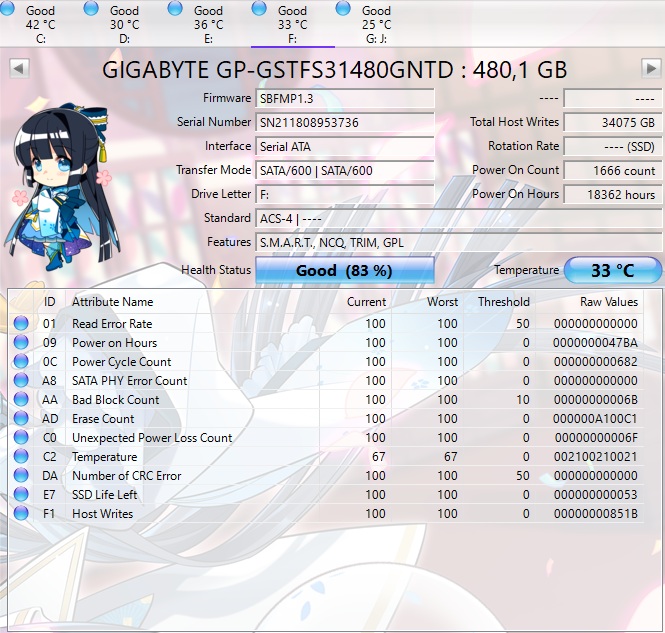Click the Serial Number field
665x633 pixels.
[x=345, y=122]
